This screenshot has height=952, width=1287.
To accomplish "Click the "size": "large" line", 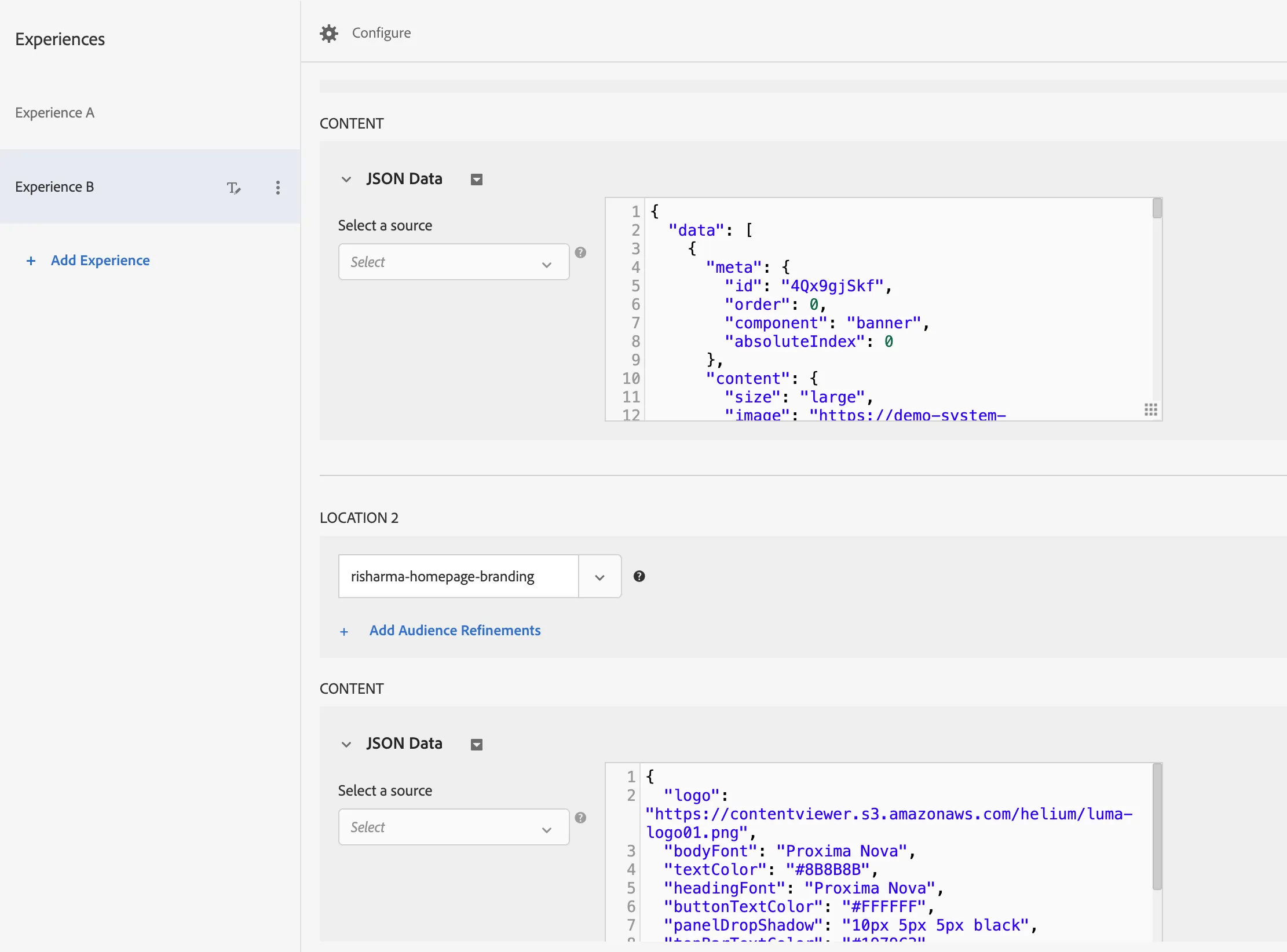I will (799, 397).
